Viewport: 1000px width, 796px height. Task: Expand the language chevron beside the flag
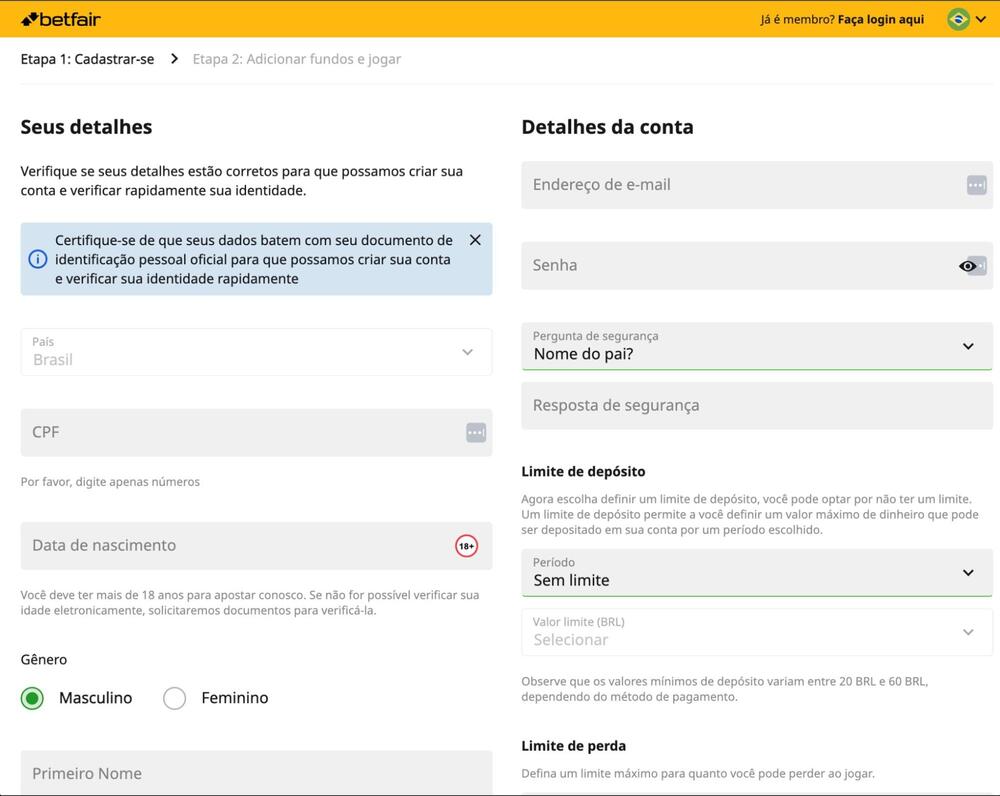[981, 19]
